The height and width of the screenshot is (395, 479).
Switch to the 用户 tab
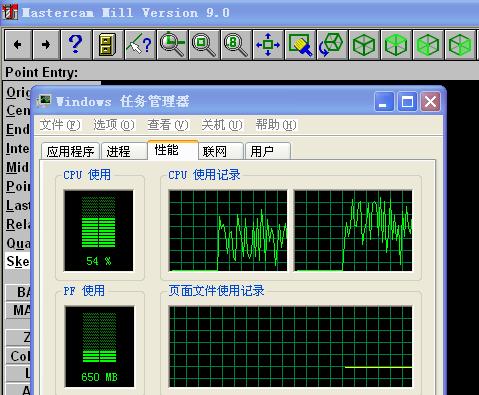click(x=268, y=151)
